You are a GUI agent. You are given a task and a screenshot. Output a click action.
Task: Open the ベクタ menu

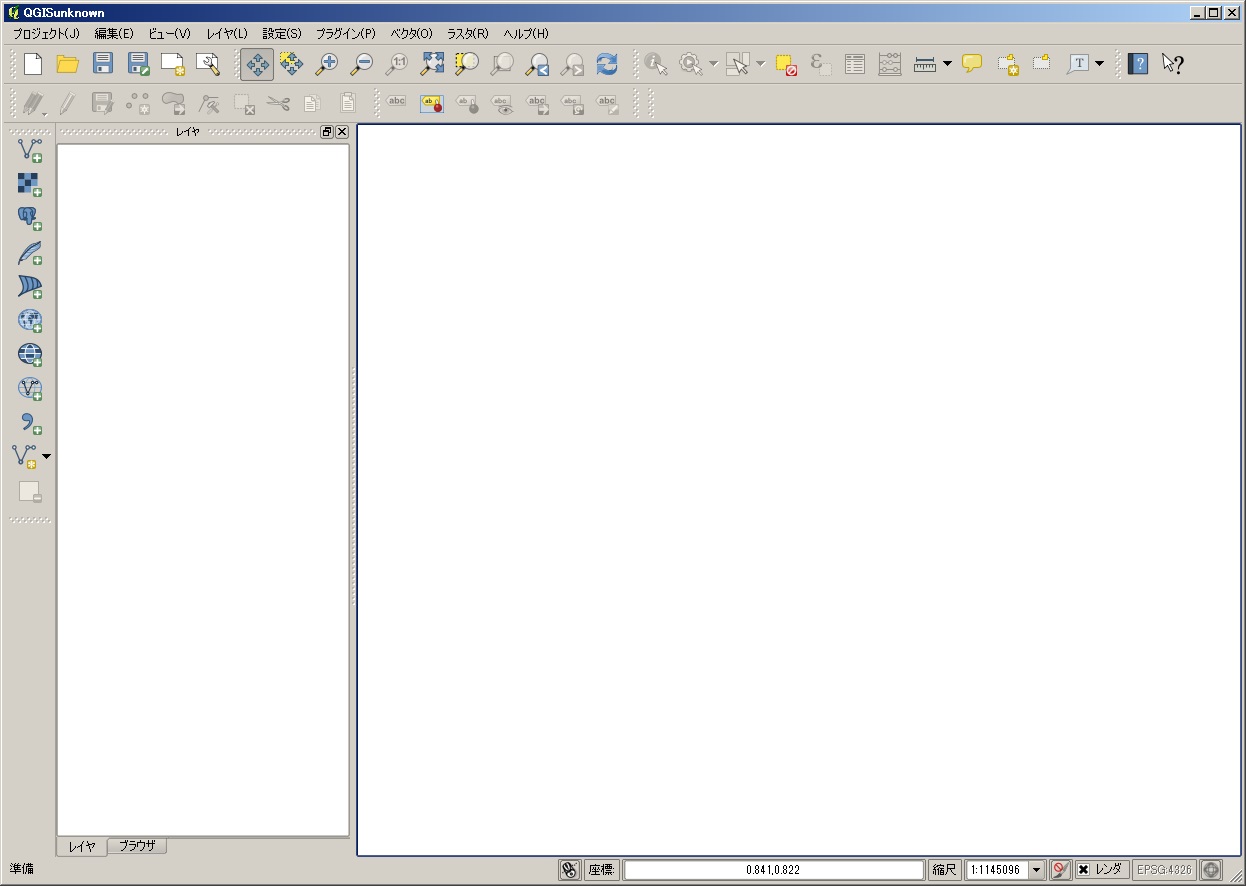pos(410,33)
